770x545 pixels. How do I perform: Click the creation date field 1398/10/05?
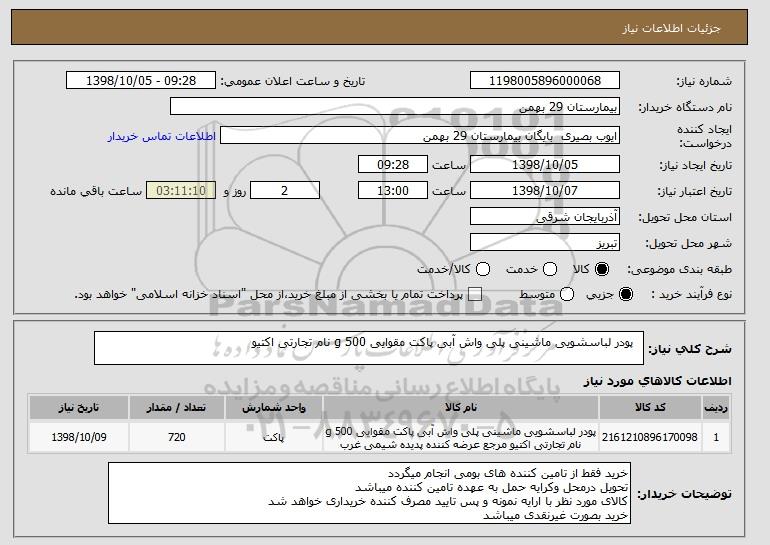coord(545,164)
